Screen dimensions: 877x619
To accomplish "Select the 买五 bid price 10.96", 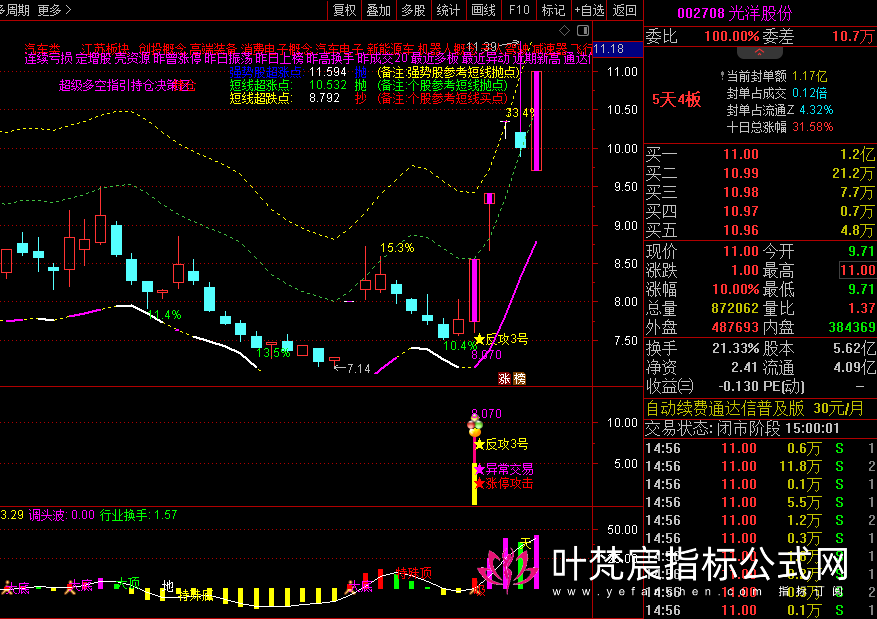I will (741, 230).
